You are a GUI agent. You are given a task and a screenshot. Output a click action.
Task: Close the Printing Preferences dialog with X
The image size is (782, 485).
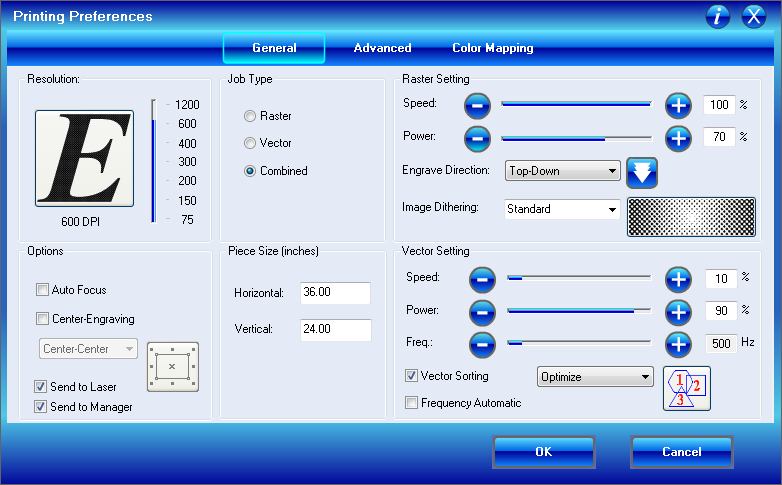pyautogui.click(x=754, y=16)
